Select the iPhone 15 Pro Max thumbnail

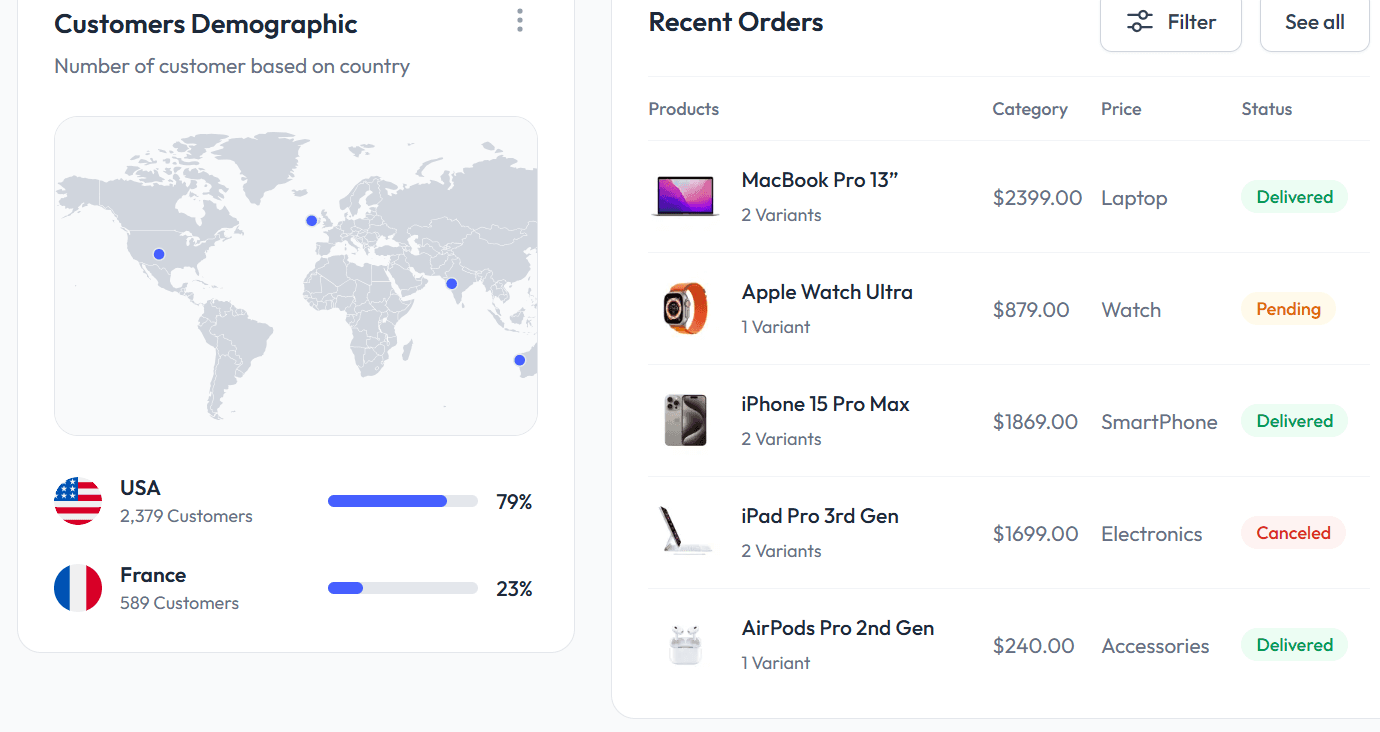pyautogui.click(x=685, y=420)
